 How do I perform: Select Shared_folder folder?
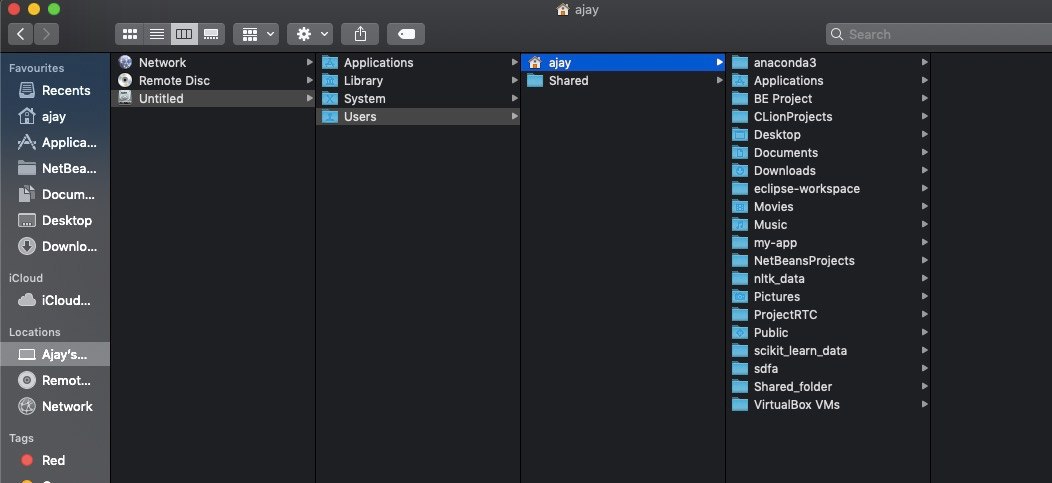(829, 387)
